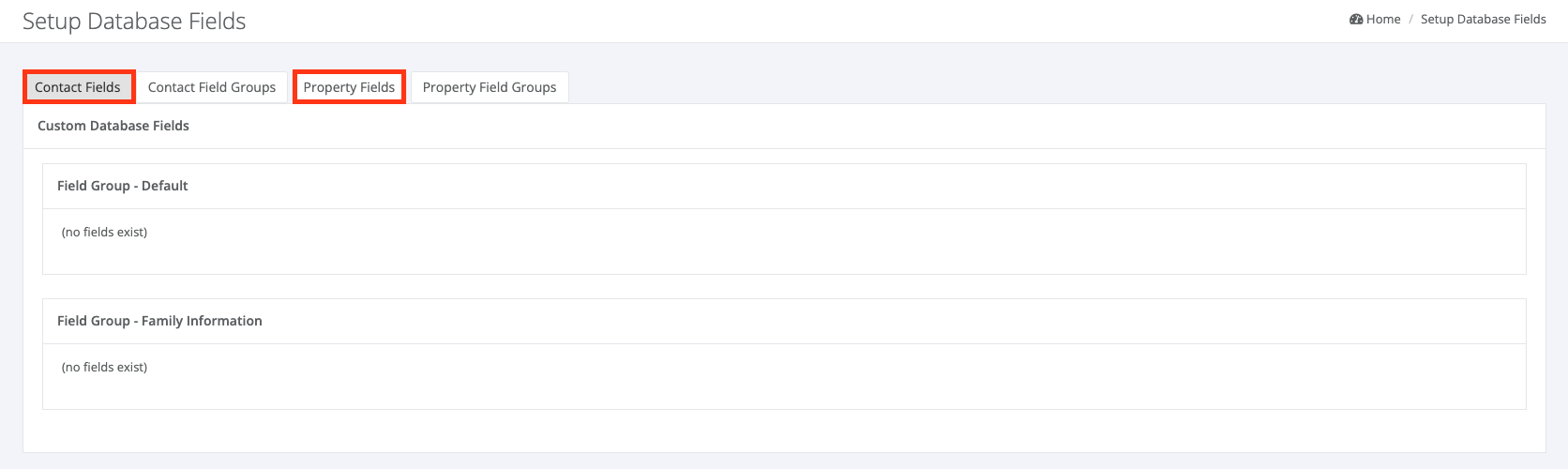Click "(no fields exist)" under Default group
The image size is (1568, 469).
point(104,232)
